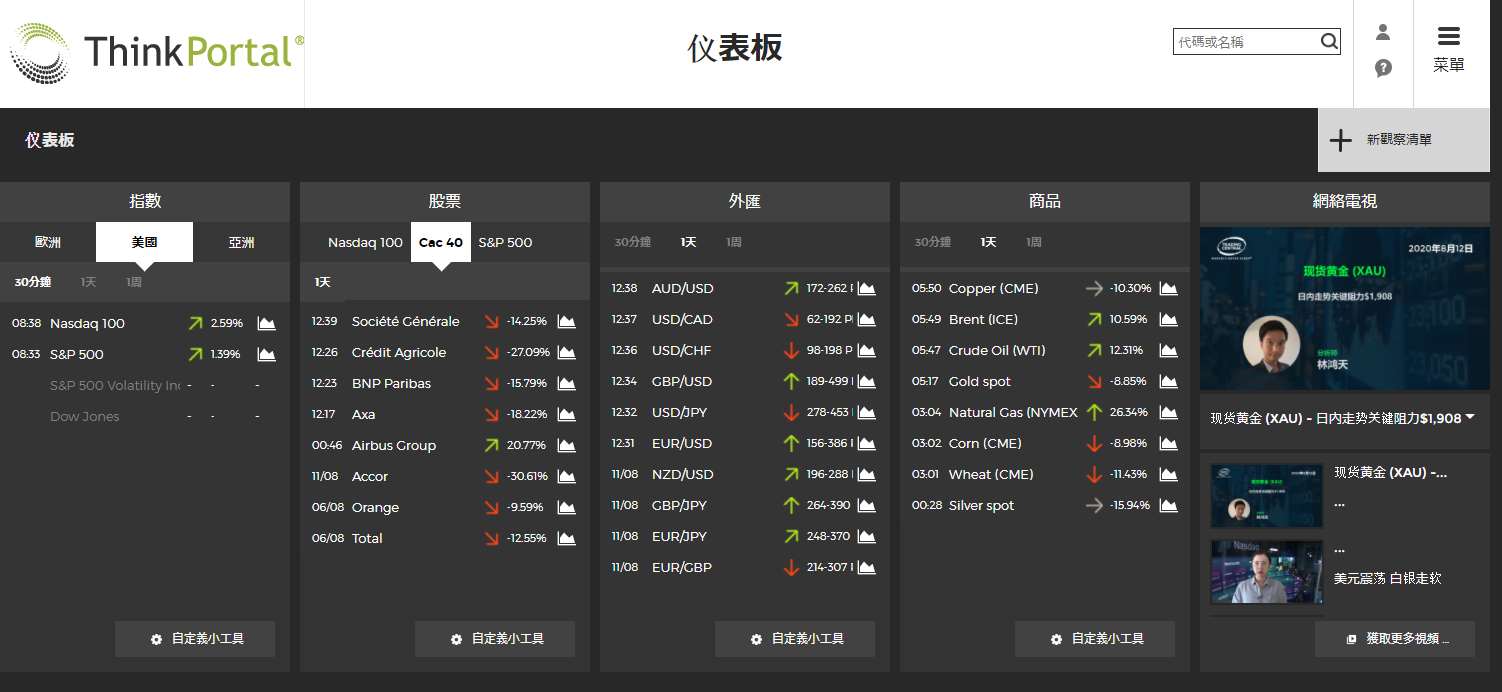Select the 美國 indices tab
Screen dimensions: 1502x692
coord(145,242)
